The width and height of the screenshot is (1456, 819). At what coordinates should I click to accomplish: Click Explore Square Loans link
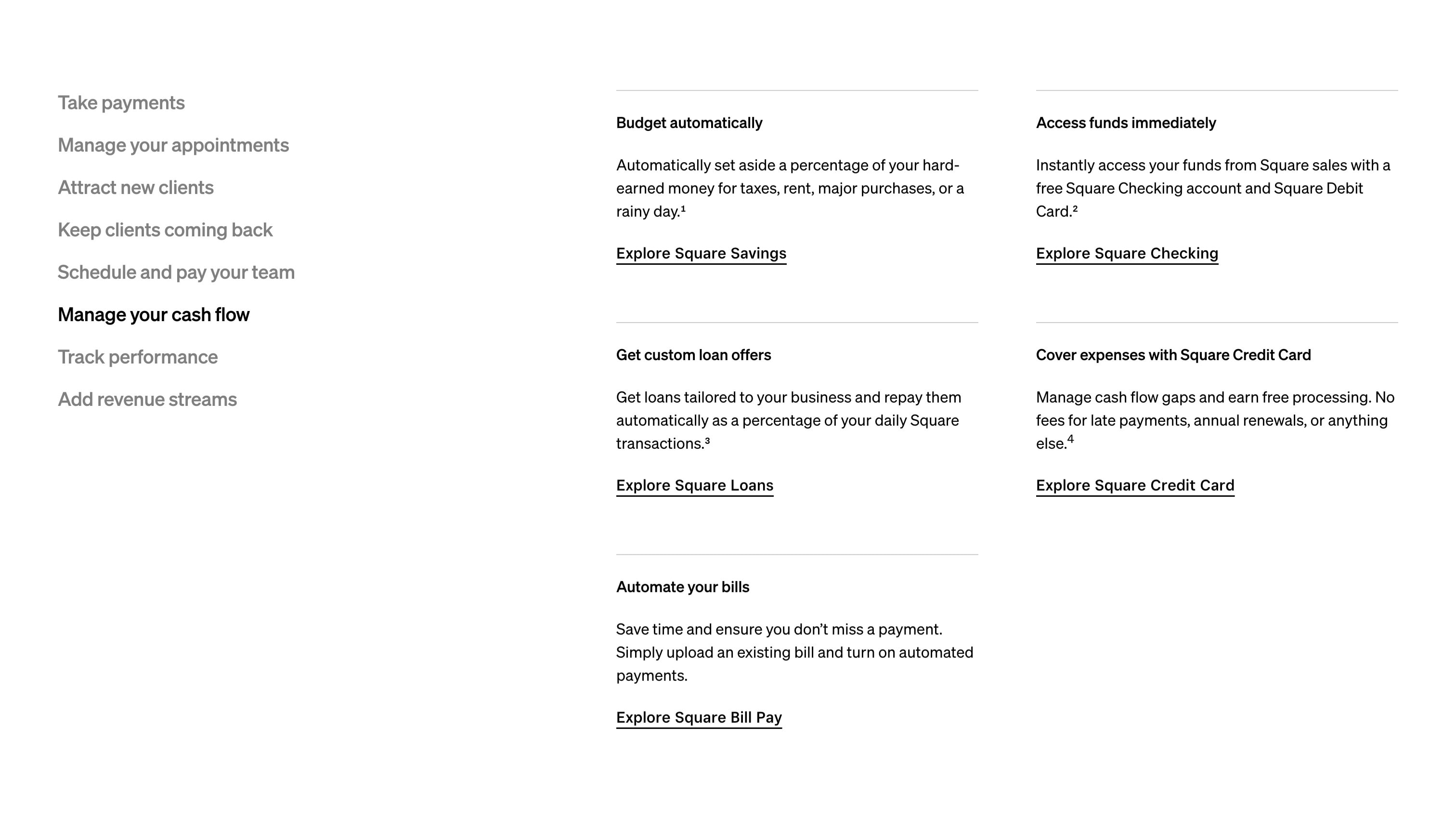tap(694, 485)
